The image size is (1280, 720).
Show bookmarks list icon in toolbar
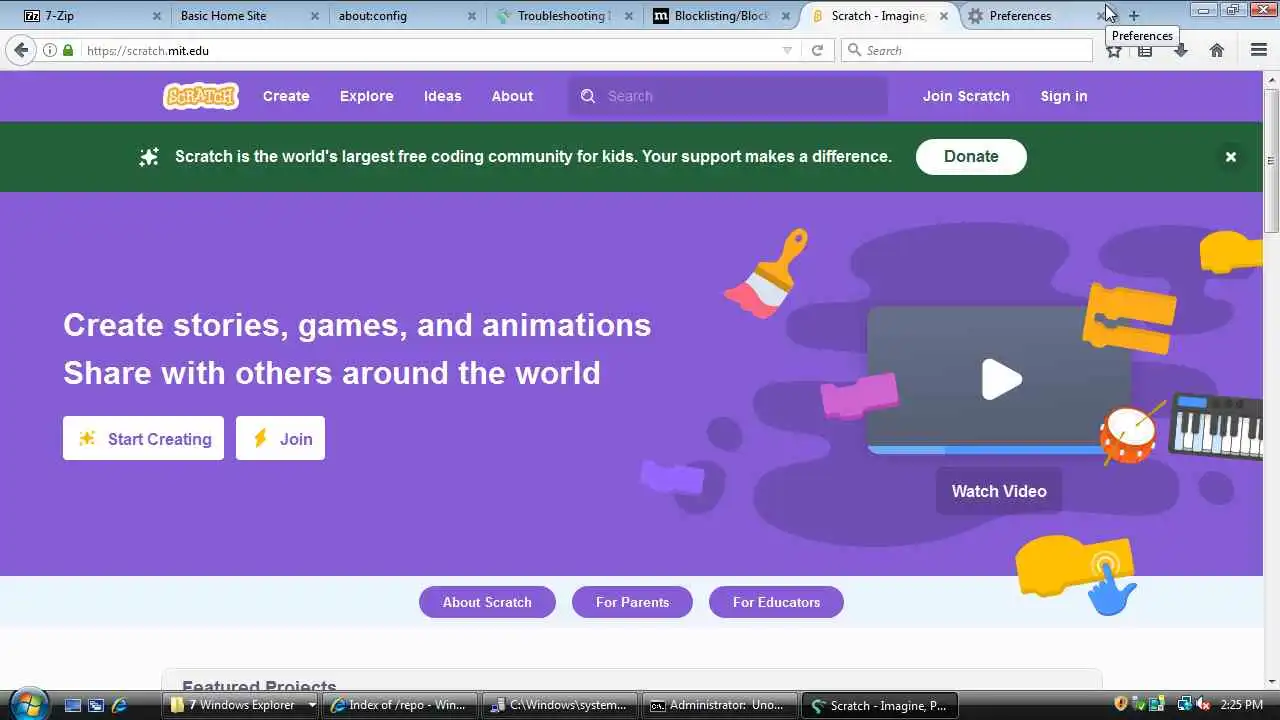tap(1146, 51)
